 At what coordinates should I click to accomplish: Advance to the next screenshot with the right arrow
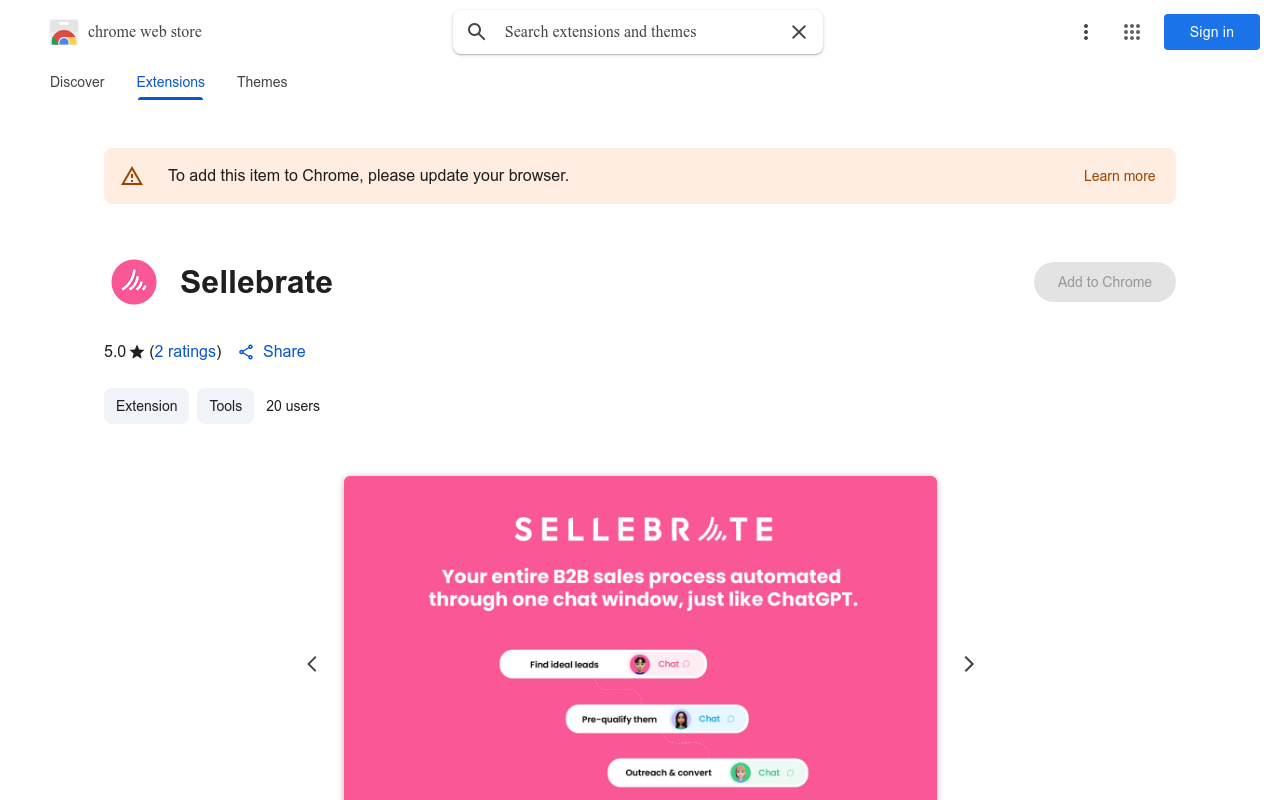click(968, 664)
